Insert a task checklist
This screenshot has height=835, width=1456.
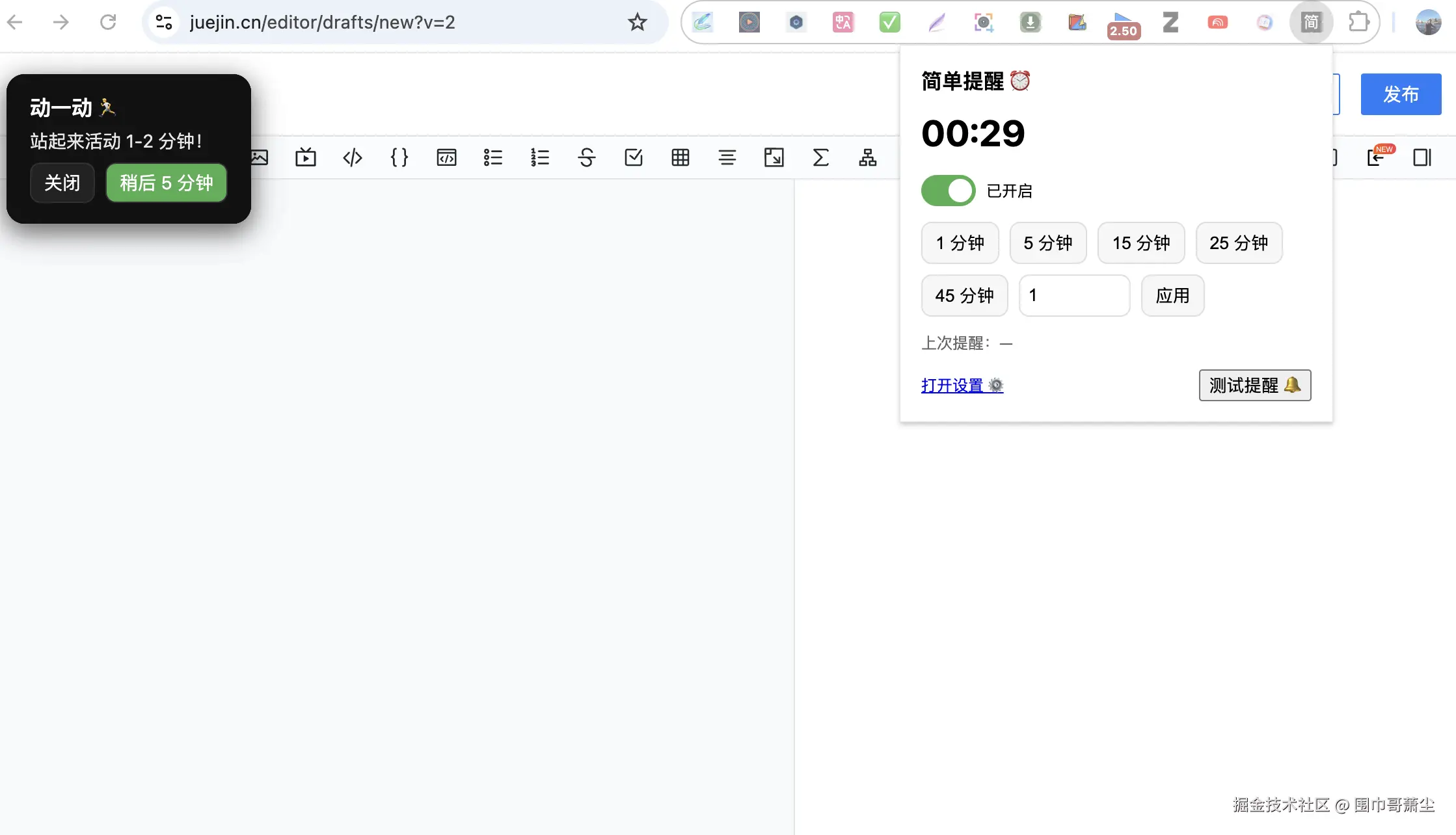pos(634,157)
